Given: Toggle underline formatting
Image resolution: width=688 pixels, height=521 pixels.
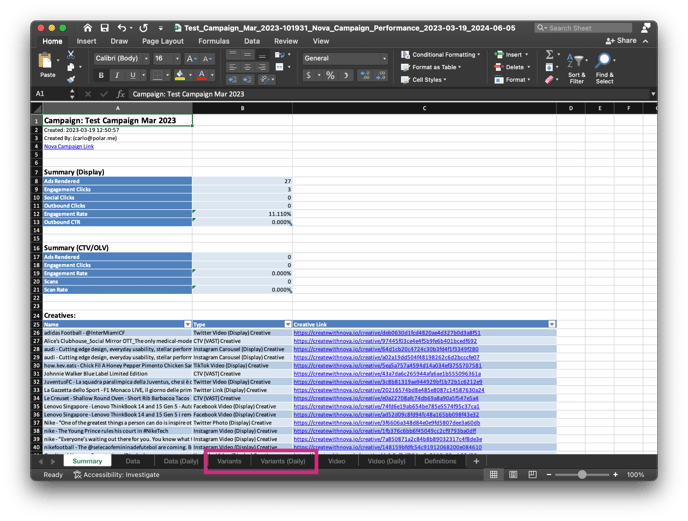Looking at the screenshot, I should 134,76.
